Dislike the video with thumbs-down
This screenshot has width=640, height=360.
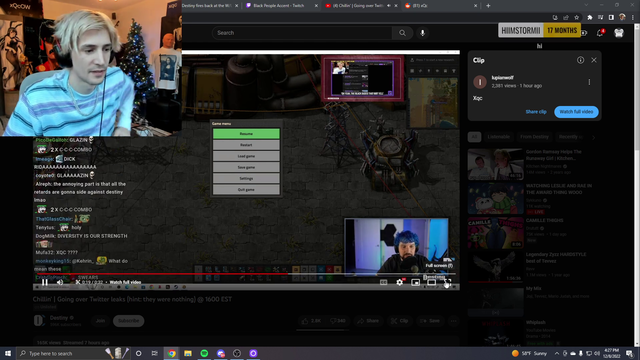tap(338, 321)
